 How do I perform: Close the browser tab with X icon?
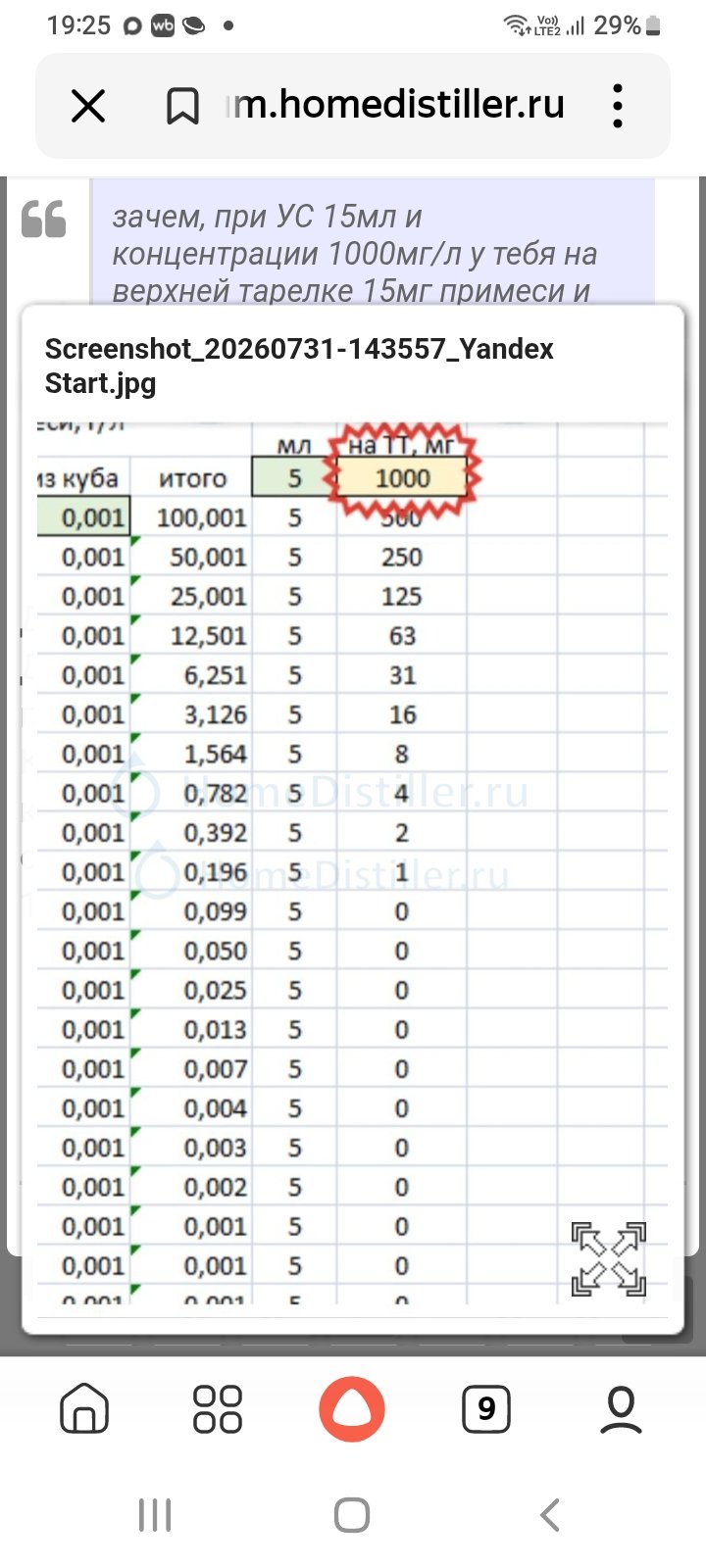pyautogui.click(x=88, y=106)
